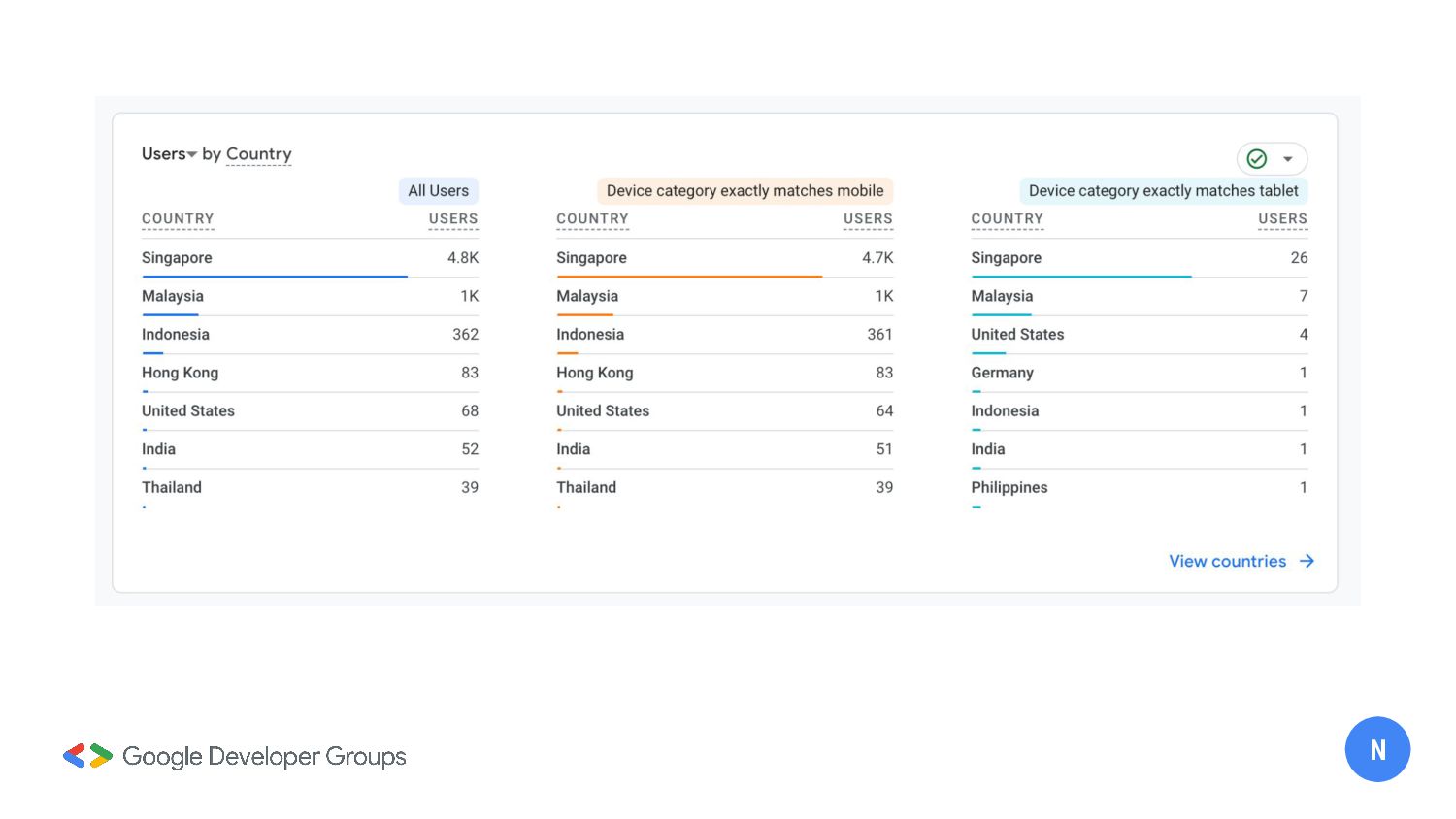Click the Country dimension selector

pos(258,154)
